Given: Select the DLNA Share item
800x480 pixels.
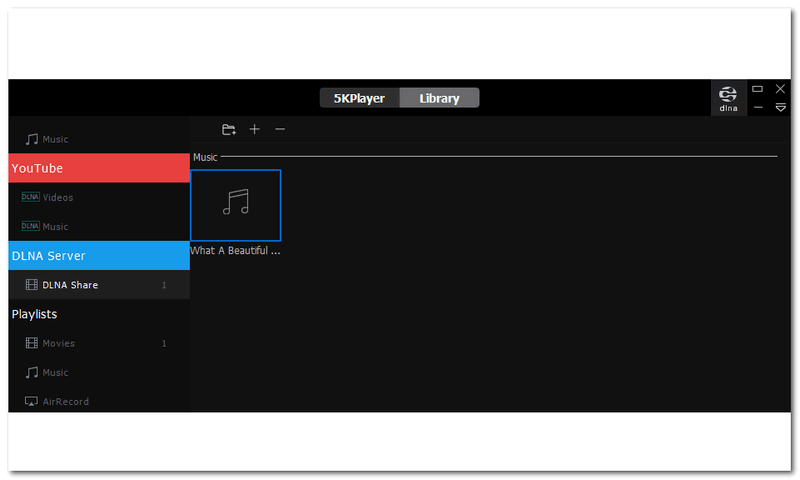Looking at the screenshot, I should click(99, 285).
